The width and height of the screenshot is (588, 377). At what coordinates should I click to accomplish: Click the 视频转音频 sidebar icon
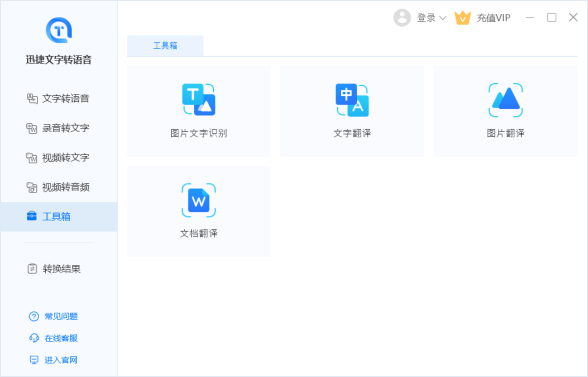click(x=32, y=187)
